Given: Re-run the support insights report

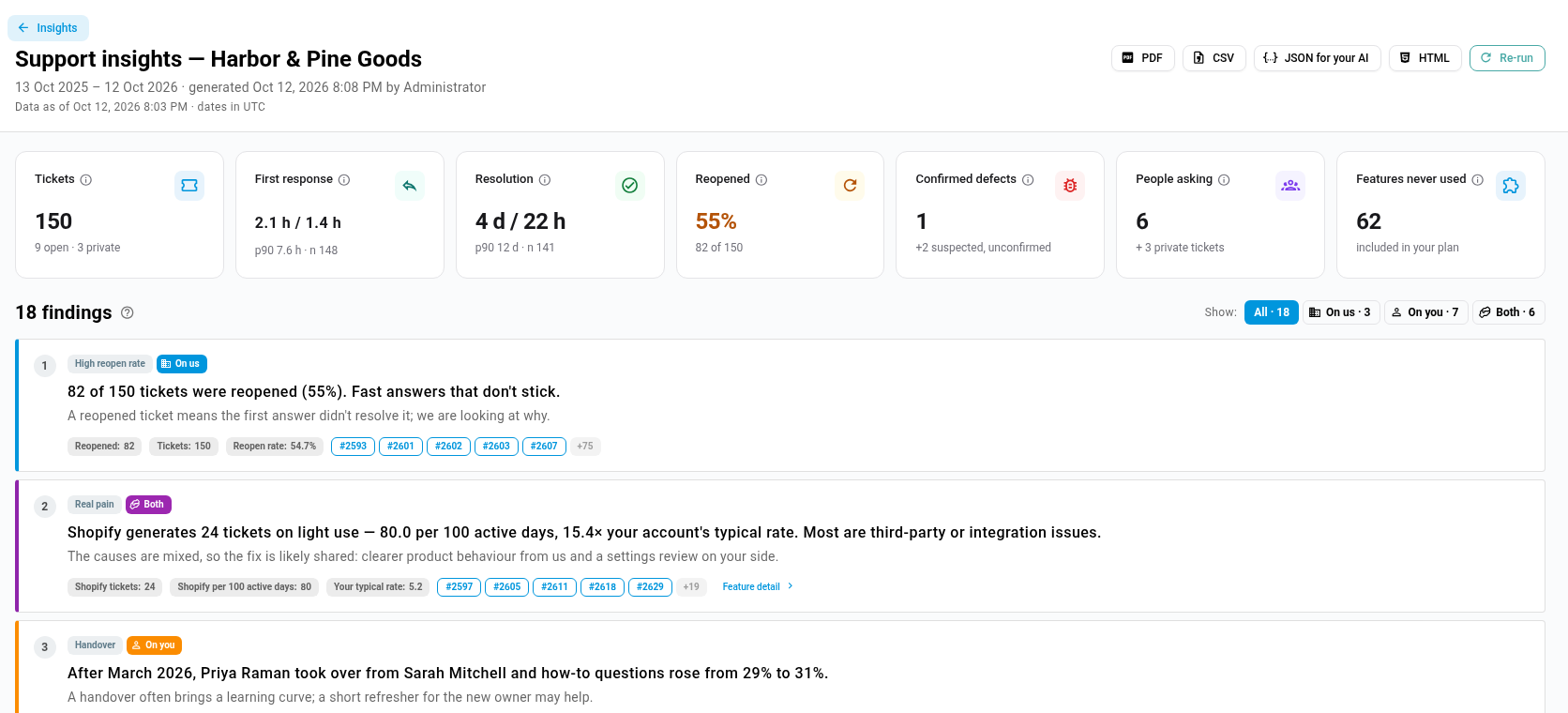Looking at the screenshot, I should [1507, 58].
